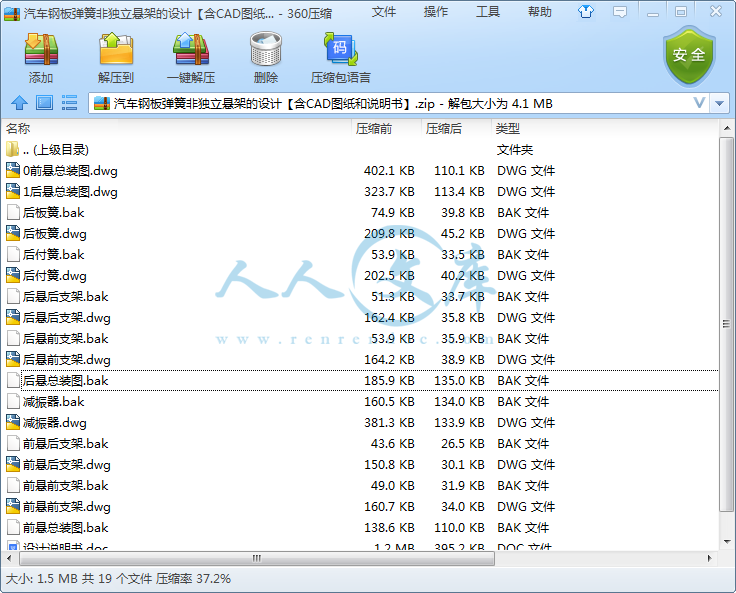Click the 文件夹 type cell
The height and width of the screenshot is (593, 736).
tap(515, 150)
